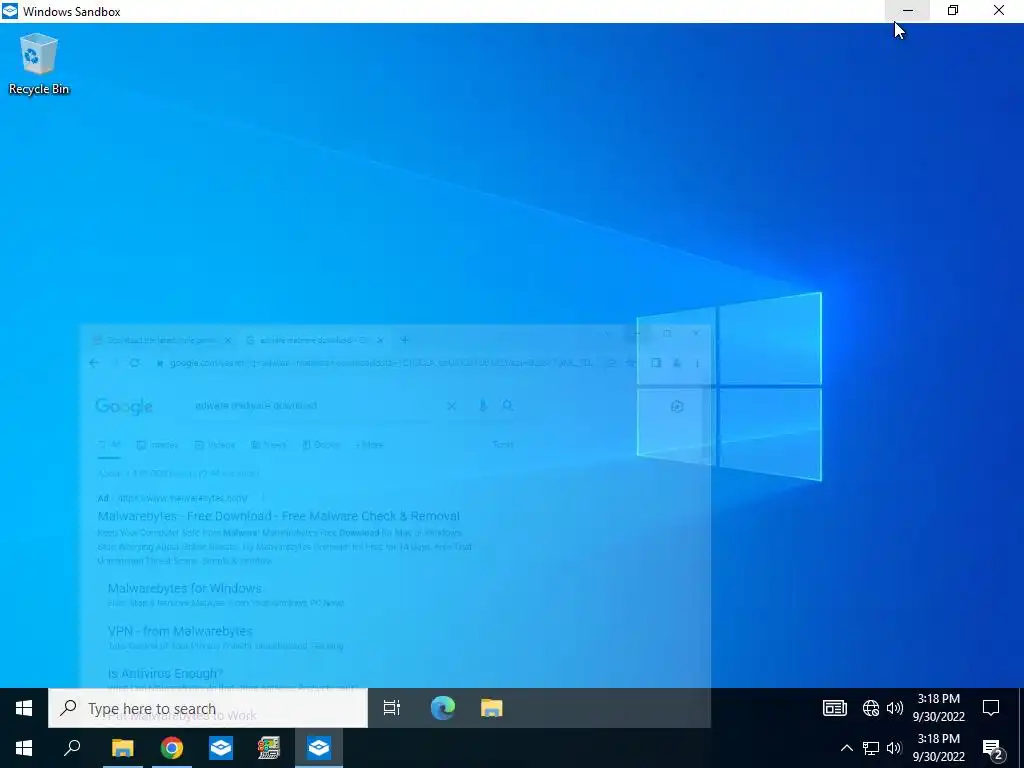The width and height of the screenshot is (1024, 768).
Task: Open the host volume speaker icon
Action: tap(894, 748)
